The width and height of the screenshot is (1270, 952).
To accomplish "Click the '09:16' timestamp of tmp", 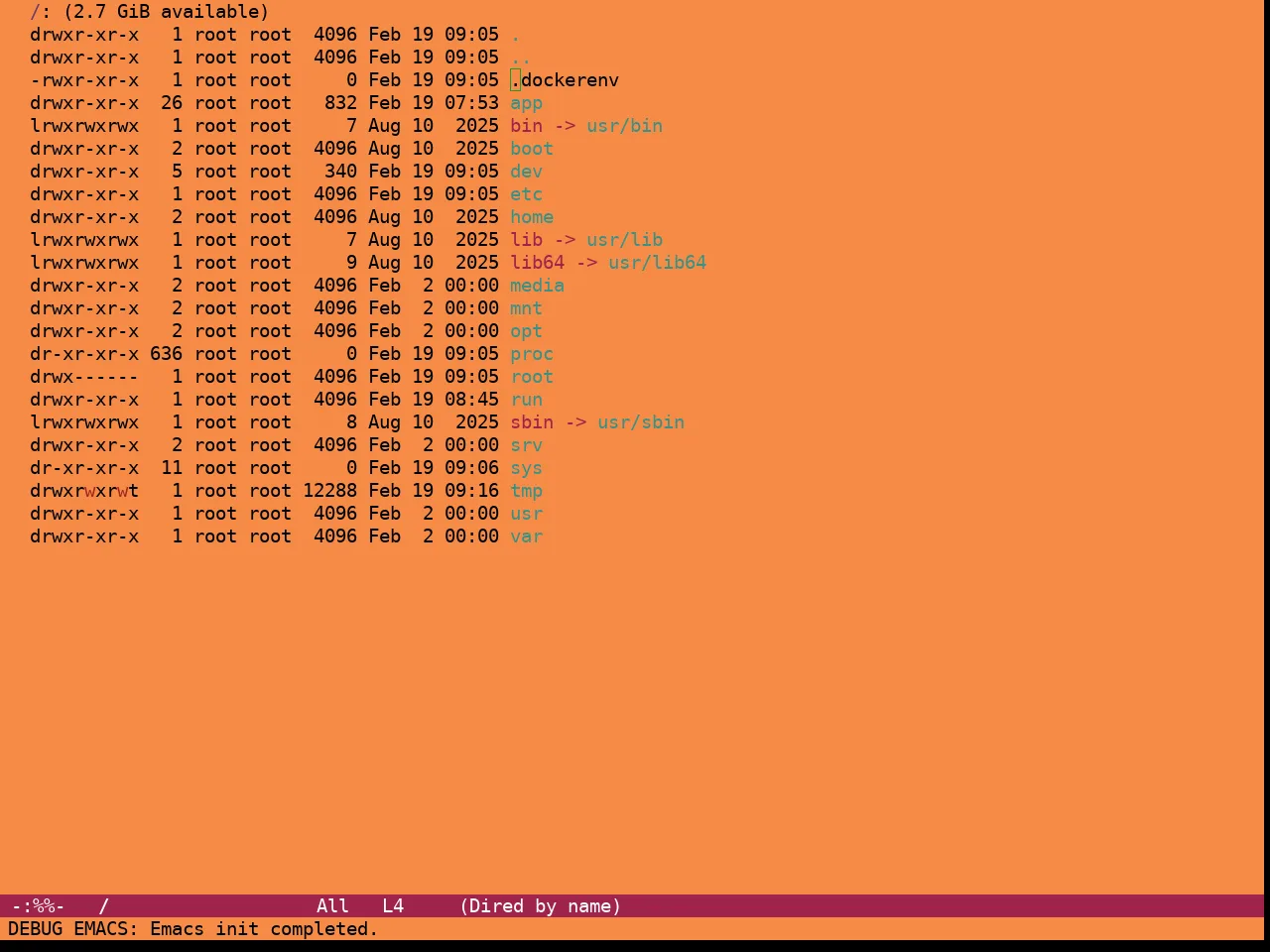I will [471, 491].
